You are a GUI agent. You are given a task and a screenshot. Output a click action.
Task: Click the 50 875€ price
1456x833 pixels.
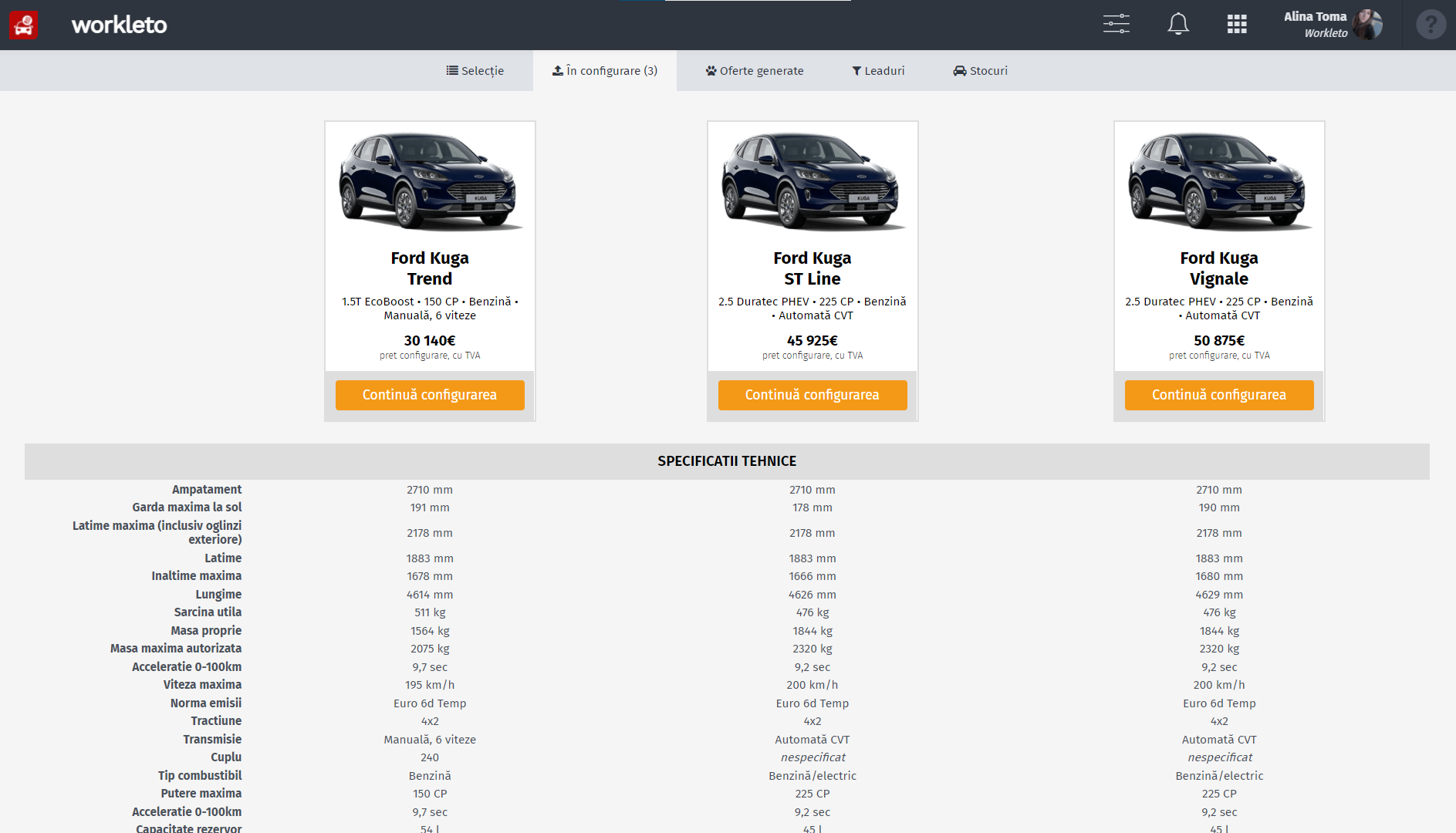[1219, 340]
